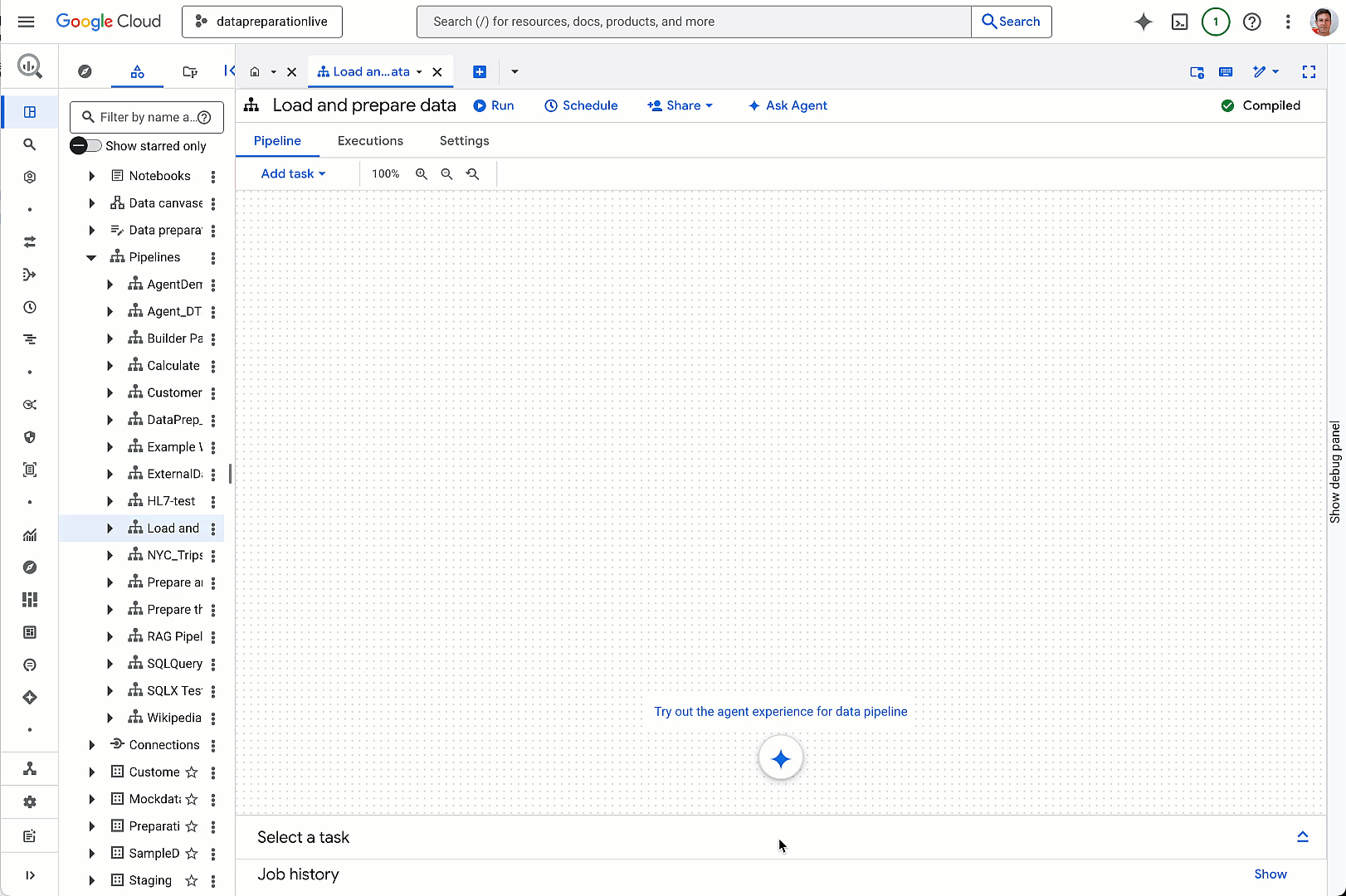The width and height of the screenshot is (1346, 896).
Task: Click the Gemini sparkle icon in top bar
Action: point(1143,22)
